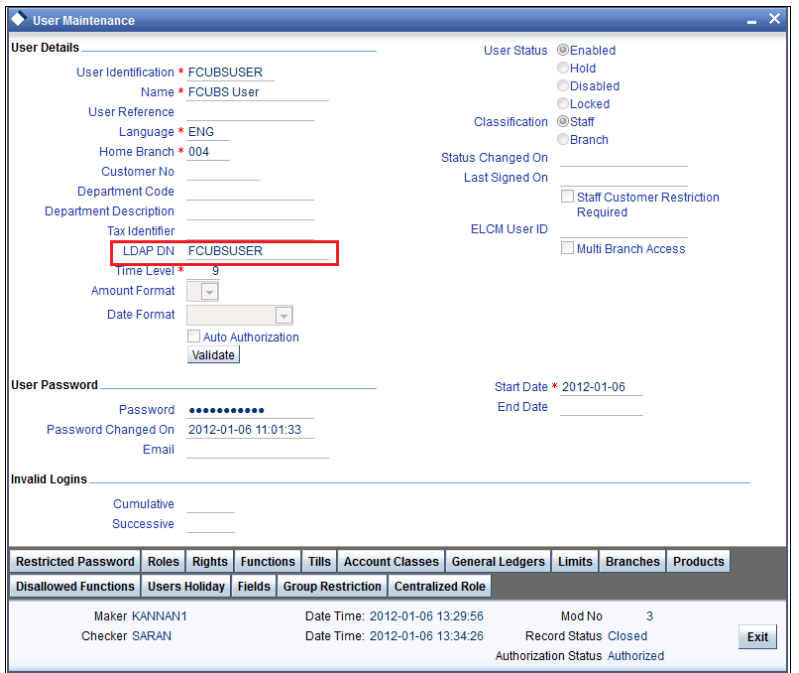Click the ELCM User ID field
The height and width of the screenshot is (673, 799).
[624, 230]
